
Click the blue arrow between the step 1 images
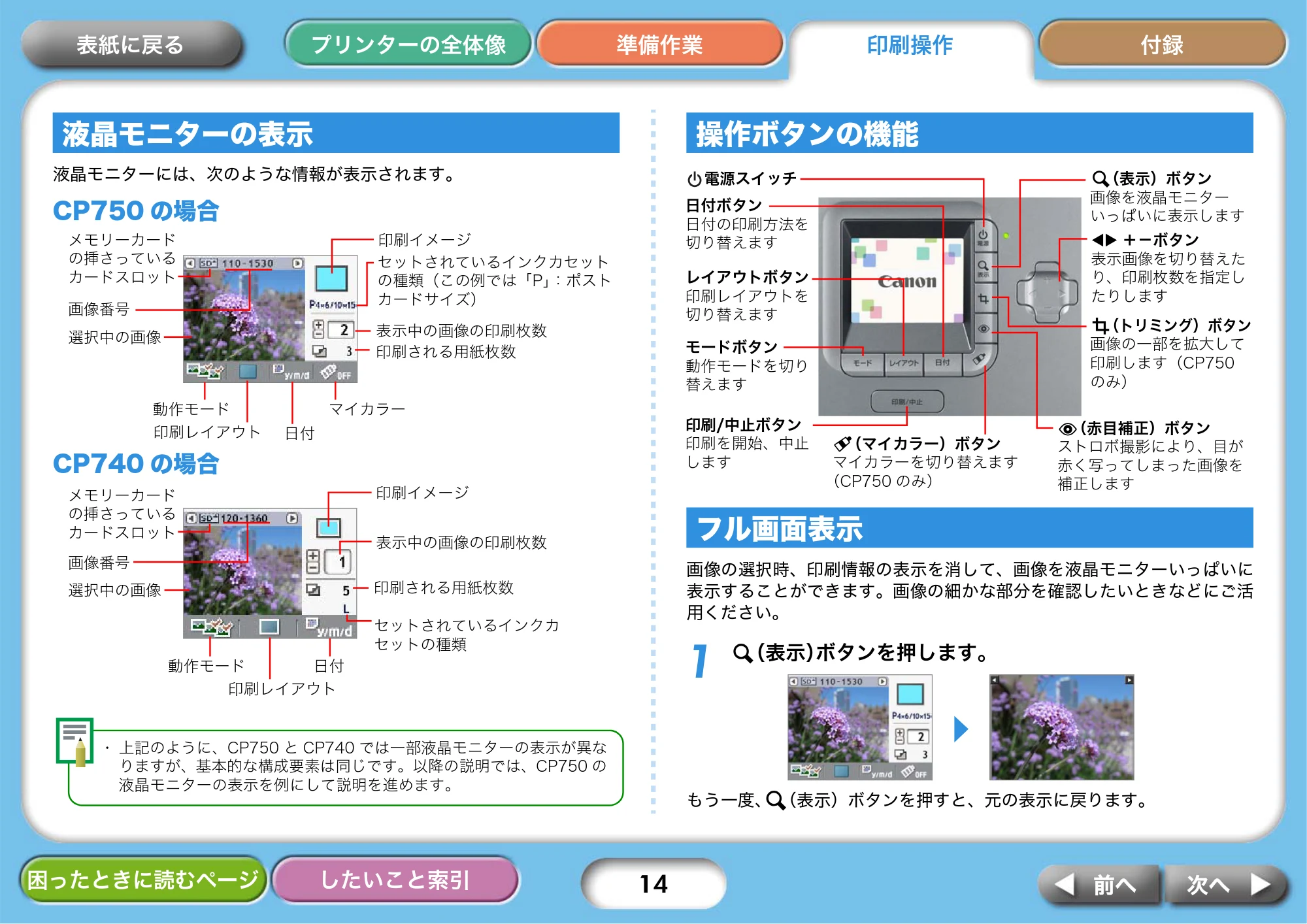(961, 729)
